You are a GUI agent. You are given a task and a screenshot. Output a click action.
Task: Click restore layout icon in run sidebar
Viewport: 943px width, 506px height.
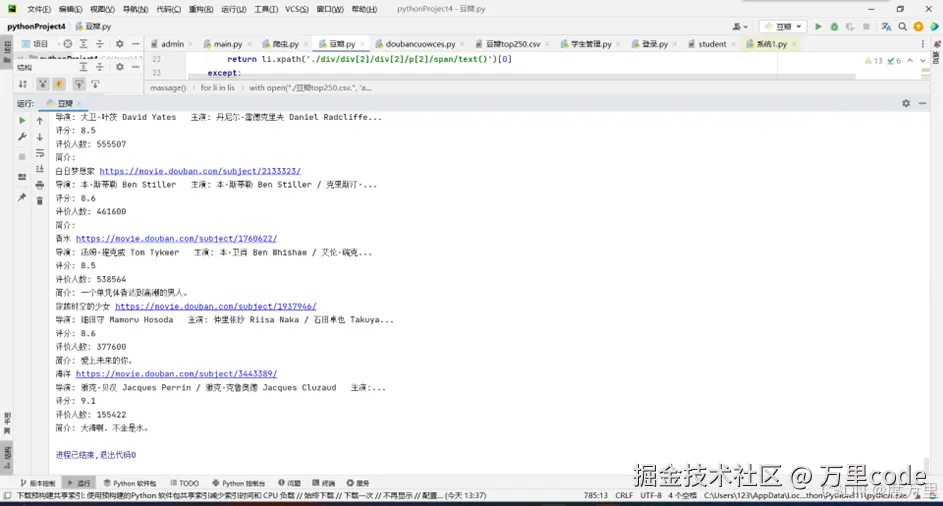click(22, 177)
